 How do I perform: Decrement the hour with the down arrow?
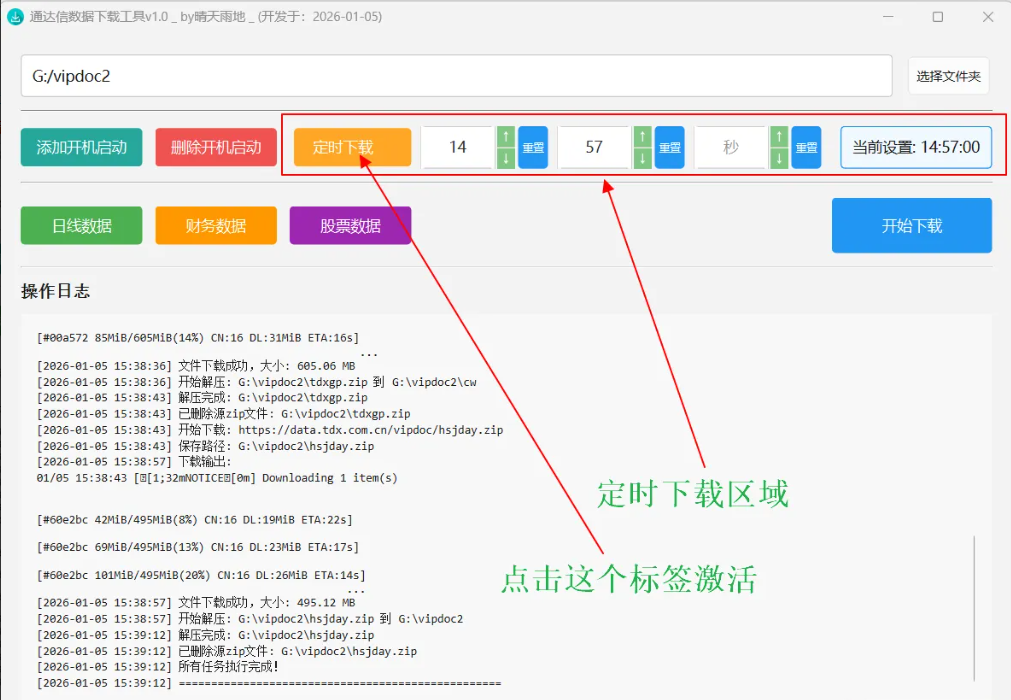coord(505,157)
